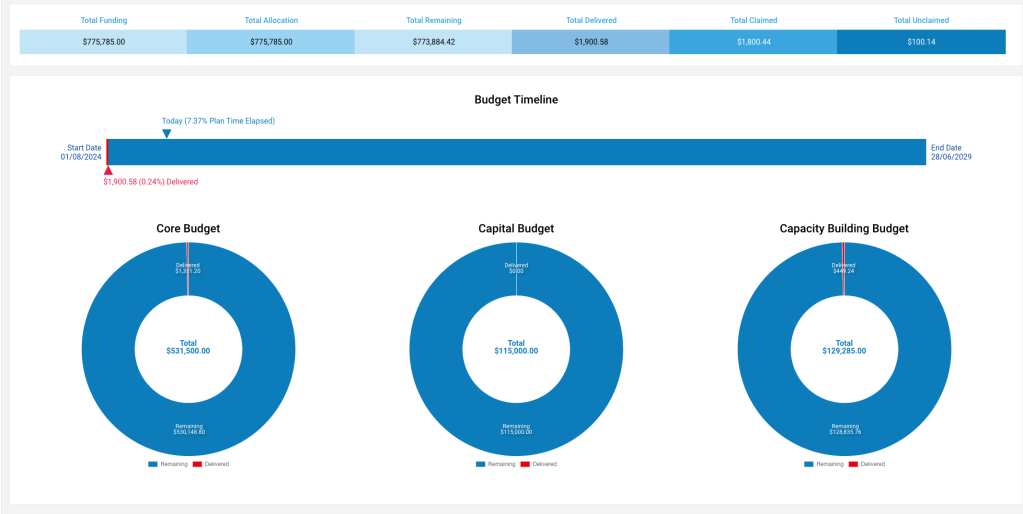Viewport: 1023px width, 514px height.
Task: Select the dark blue Total Unclaimed tile
Action: (x=920, y=42)
